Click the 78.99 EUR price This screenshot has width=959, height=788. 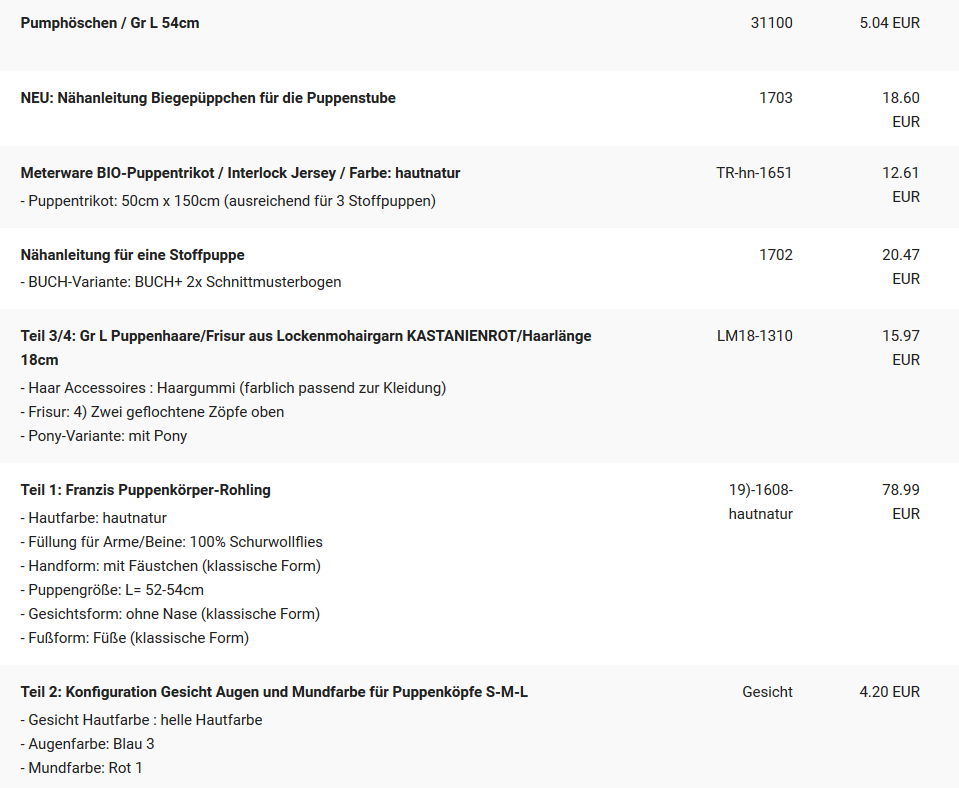[x=901, y=502]
